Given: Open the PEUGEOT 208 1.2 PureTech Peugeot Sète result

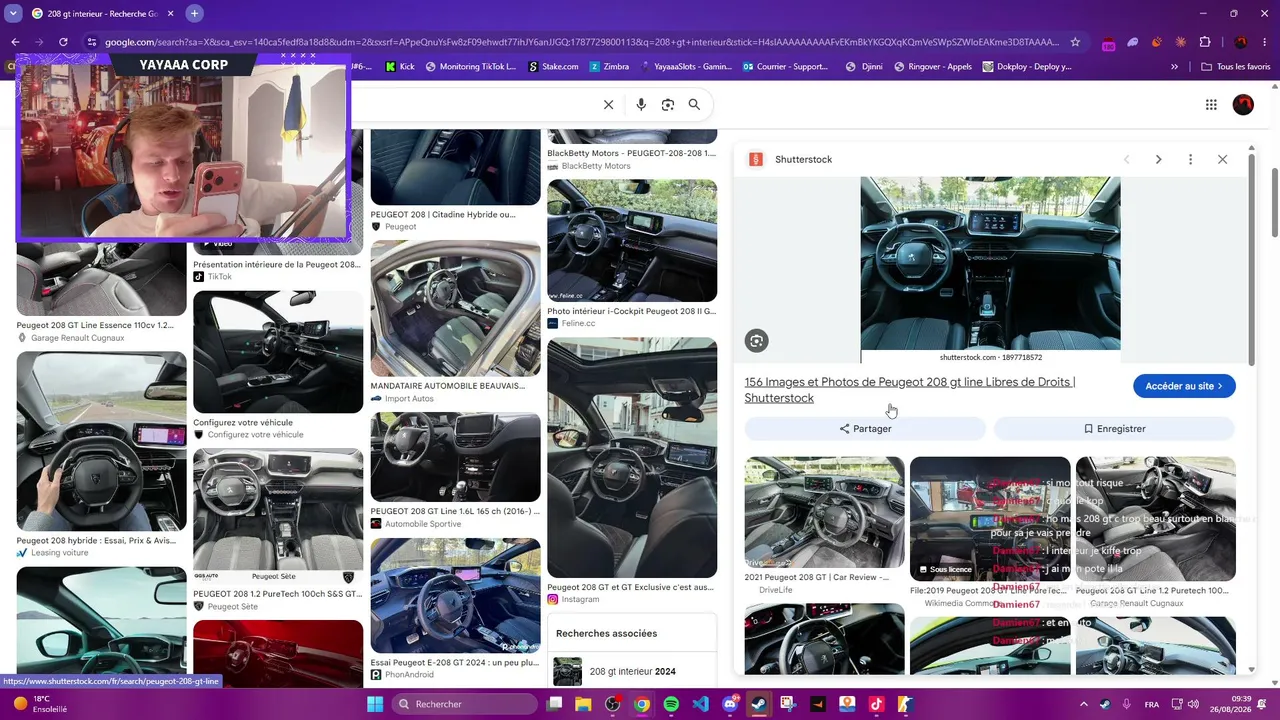Looking at the screenshot, I should click(278, 516).
